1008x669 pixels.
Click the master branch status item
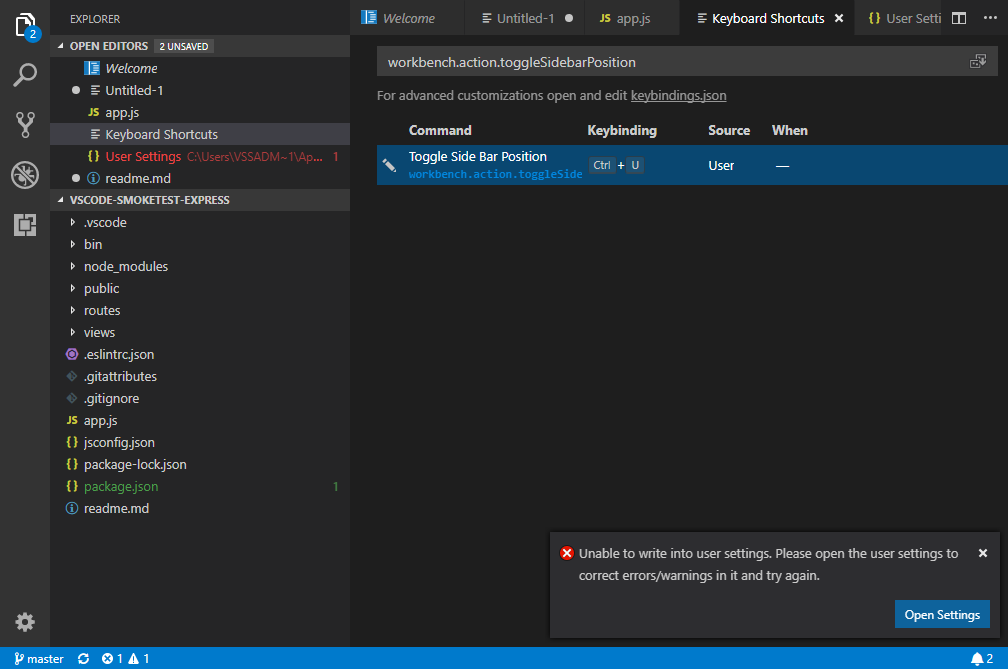click(39, 658)
